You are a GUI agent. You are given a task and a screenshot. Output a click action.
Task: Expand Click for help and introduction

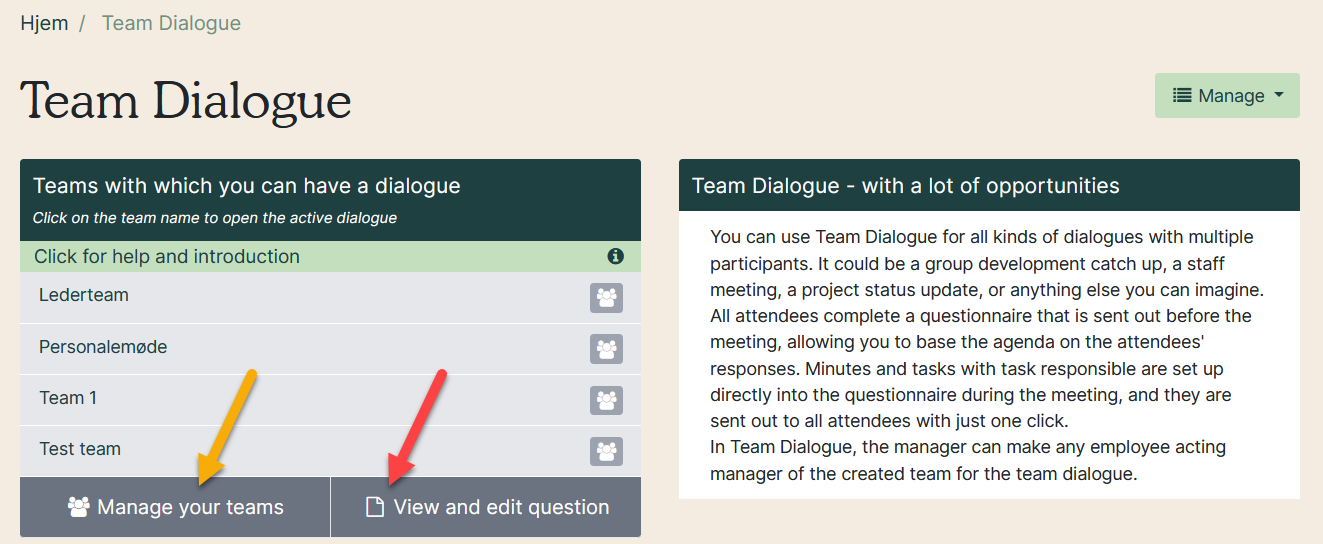(x=330, y=257)
